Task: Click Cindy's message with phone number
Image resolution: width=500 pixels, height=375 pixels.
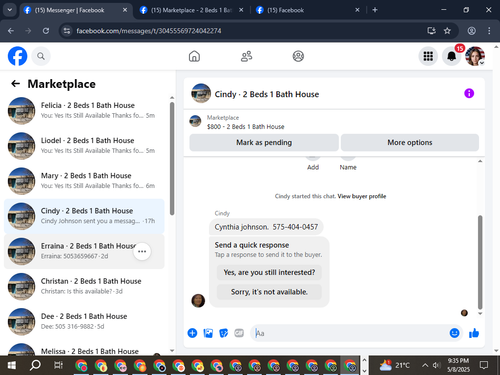Action: click(x=266, y=227)
